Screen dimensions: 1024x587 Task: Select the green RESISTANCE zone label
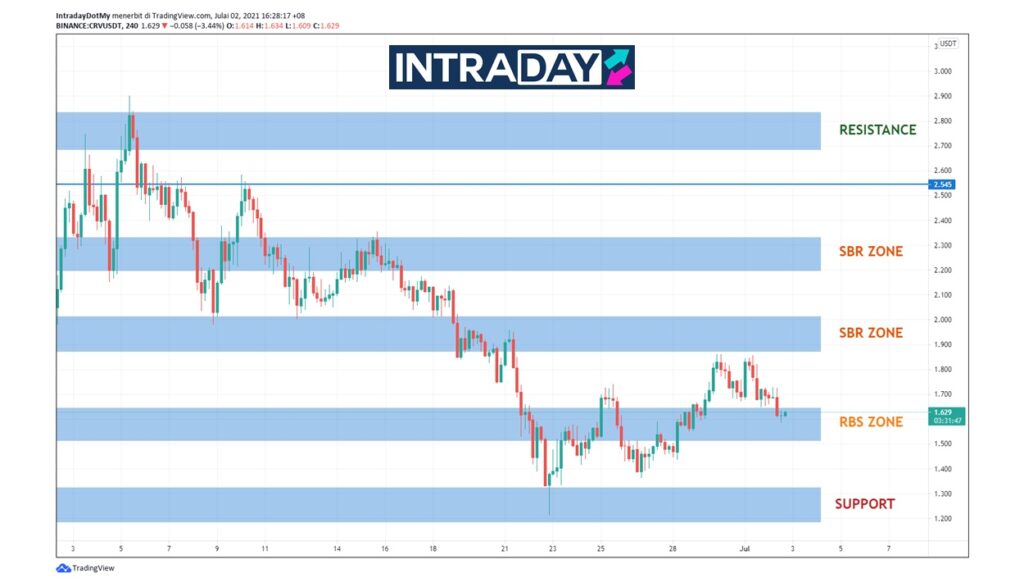pyautogui.click(x=877, y=130)
